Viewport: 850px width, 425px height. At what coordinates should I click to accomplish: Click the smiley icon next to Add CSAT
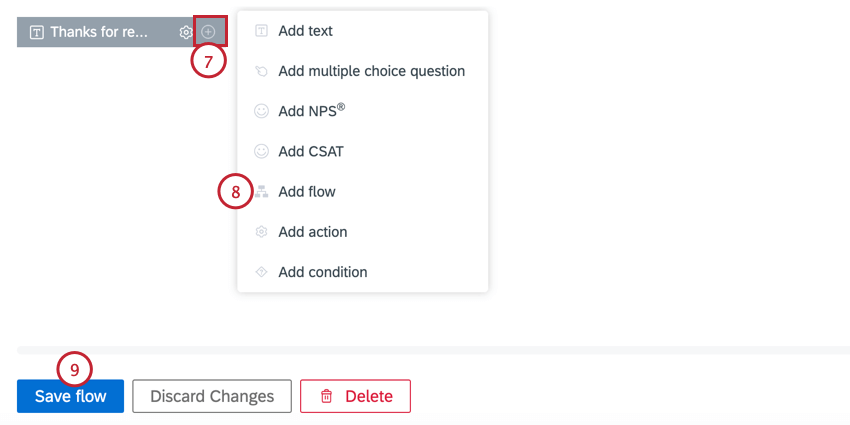pos(261,151)
